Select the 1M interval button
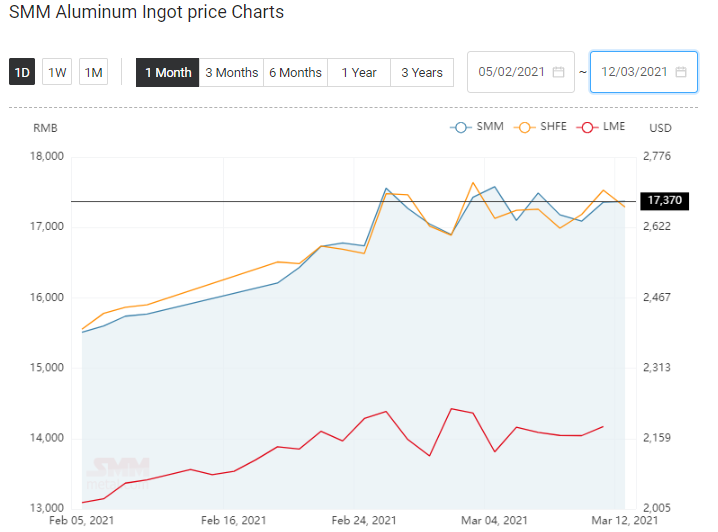 (x=93, y=72)
